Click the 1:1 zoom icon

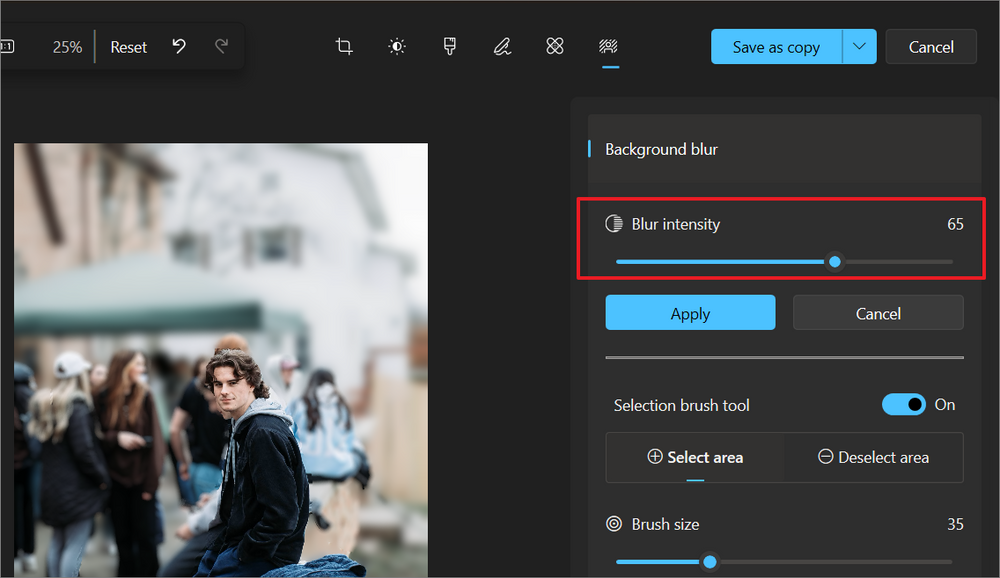click(8, 46)
